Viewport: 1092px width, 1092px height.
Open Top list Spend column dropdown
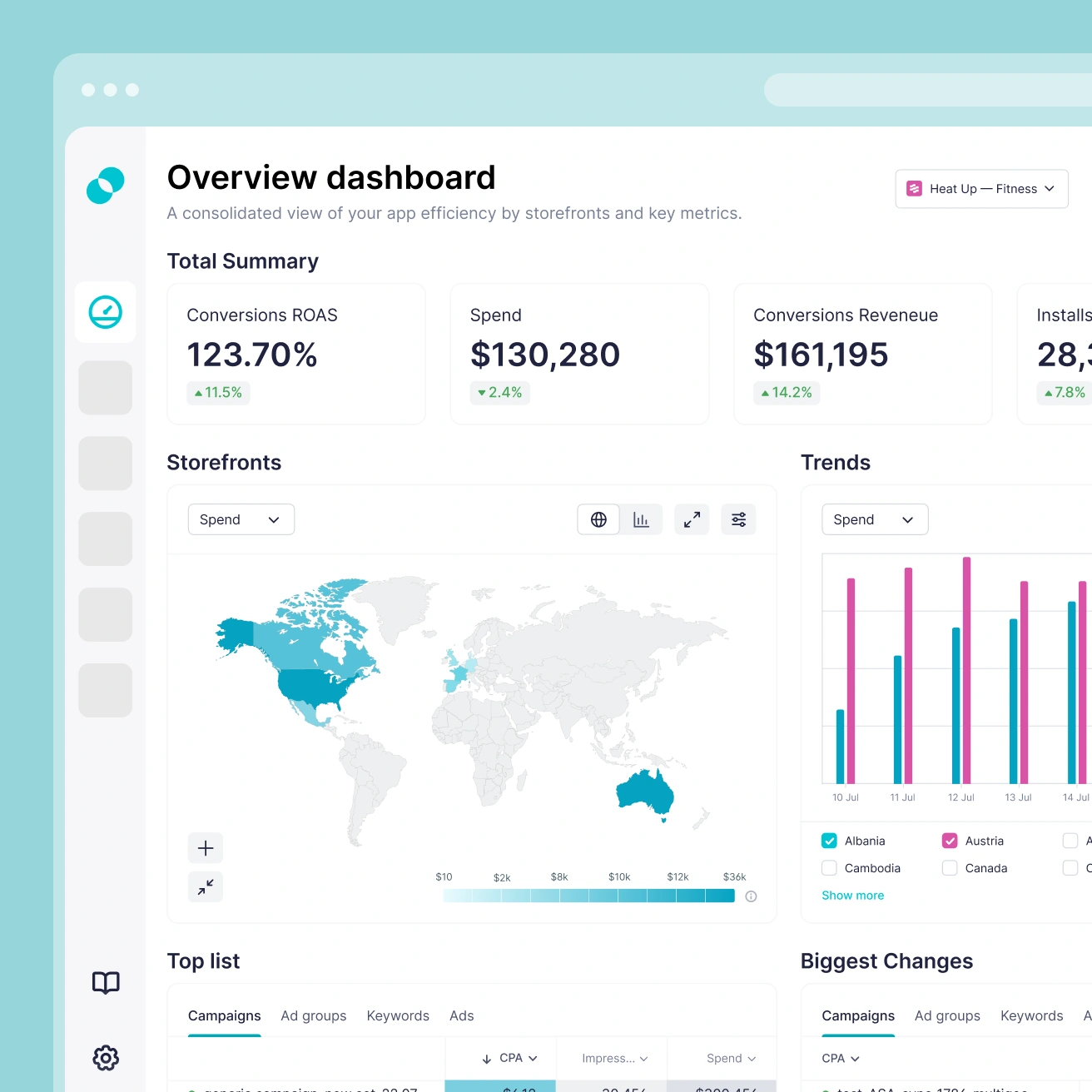coord(731,1059)
